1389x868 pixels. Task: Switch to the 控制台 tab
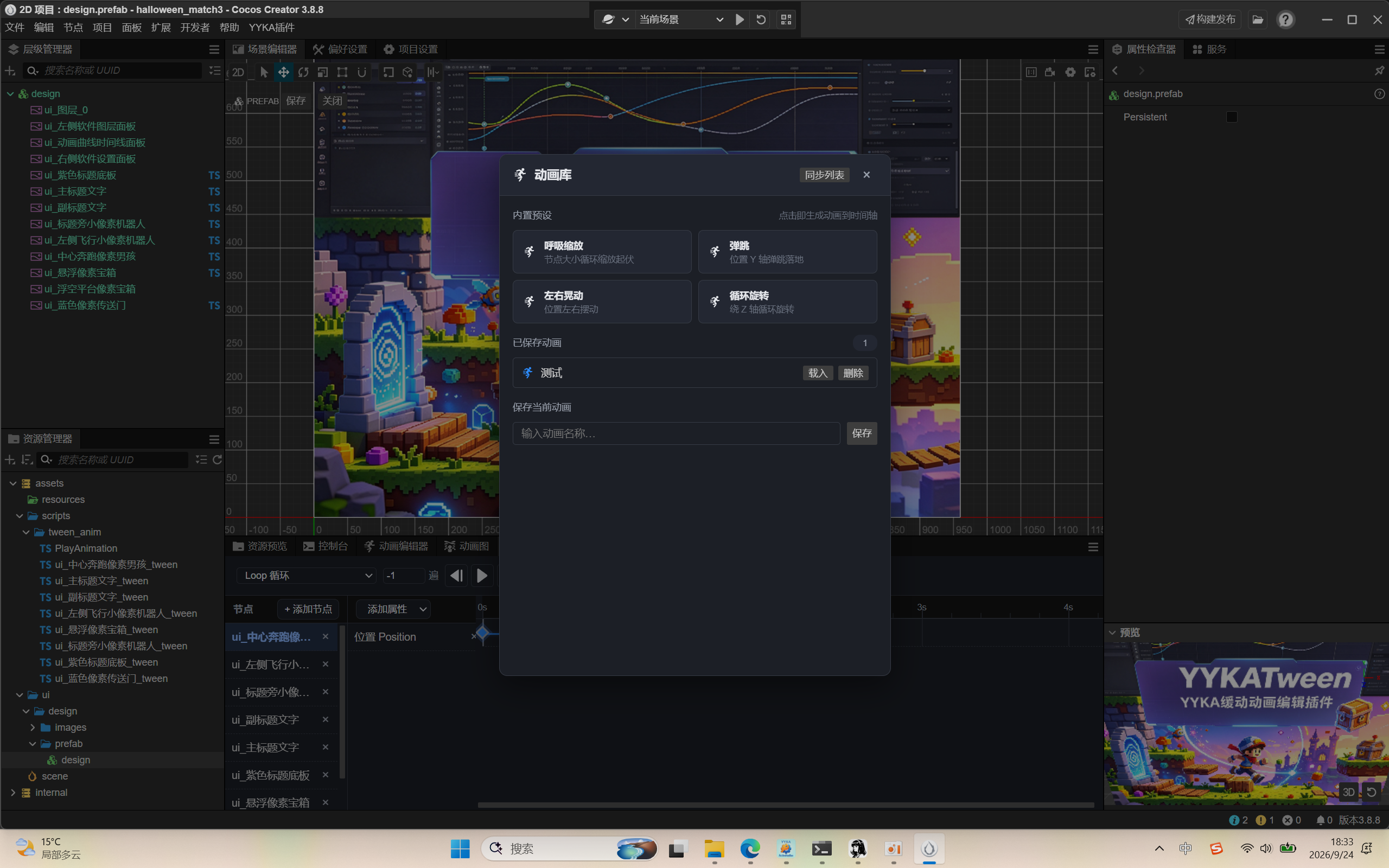326,546
